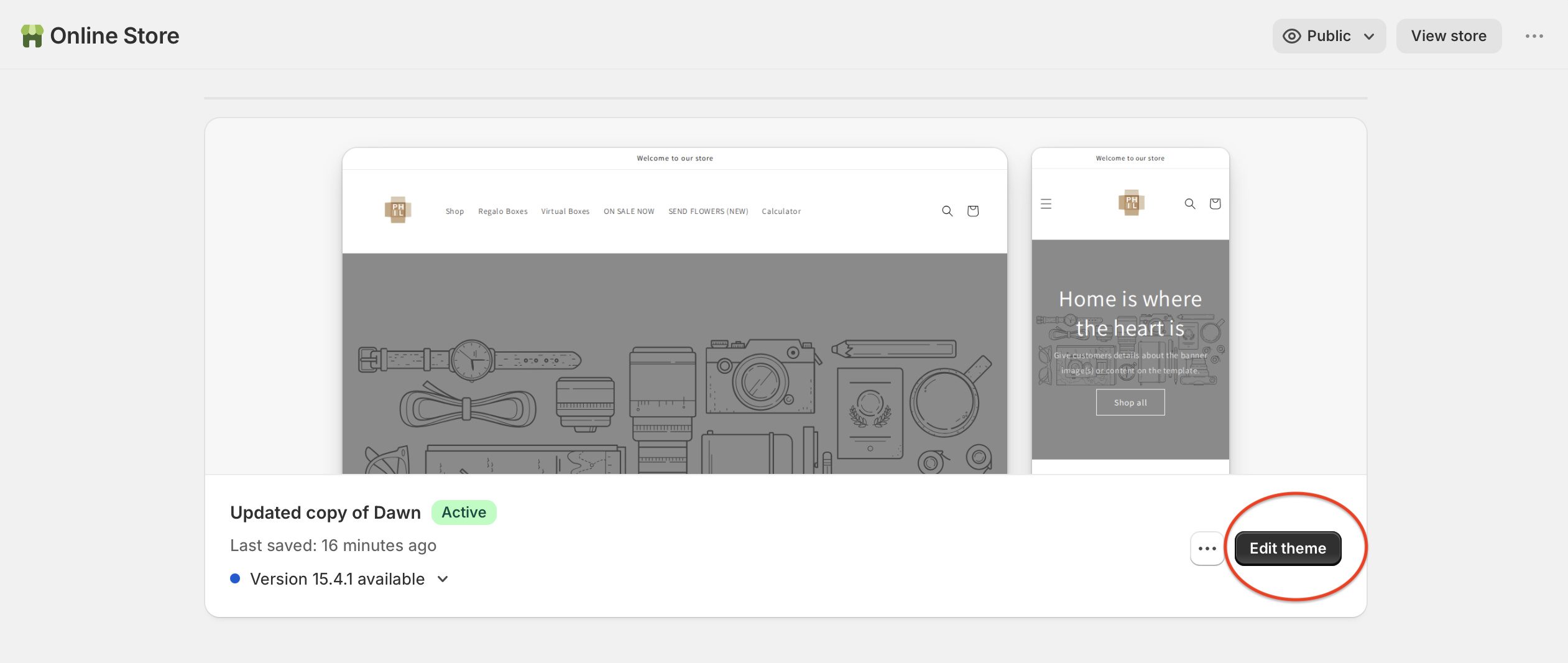Click the Edit theme button
This screenshot has height=663, width=1568.
pos(1288,549)
